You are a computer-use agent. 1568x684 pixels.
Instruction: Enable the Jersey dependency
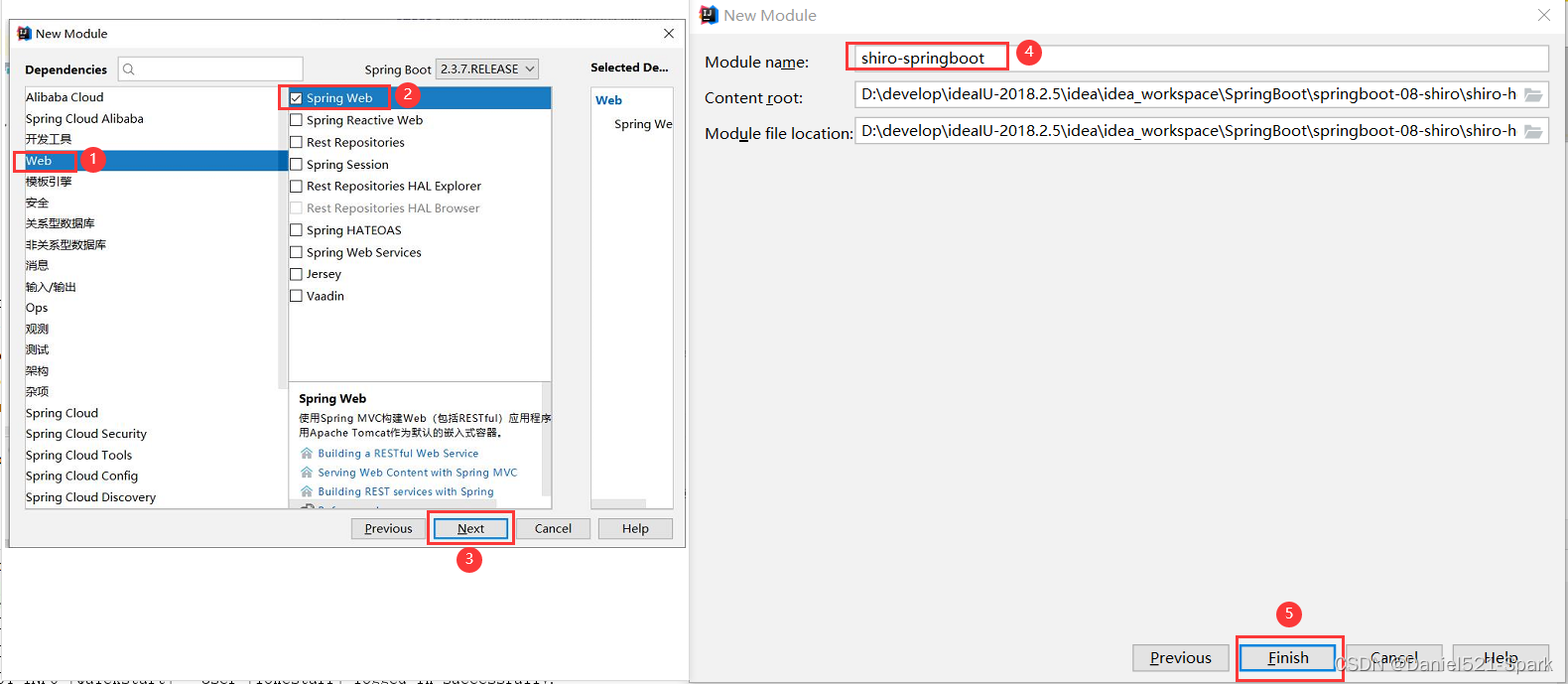[x=296, y=274]
